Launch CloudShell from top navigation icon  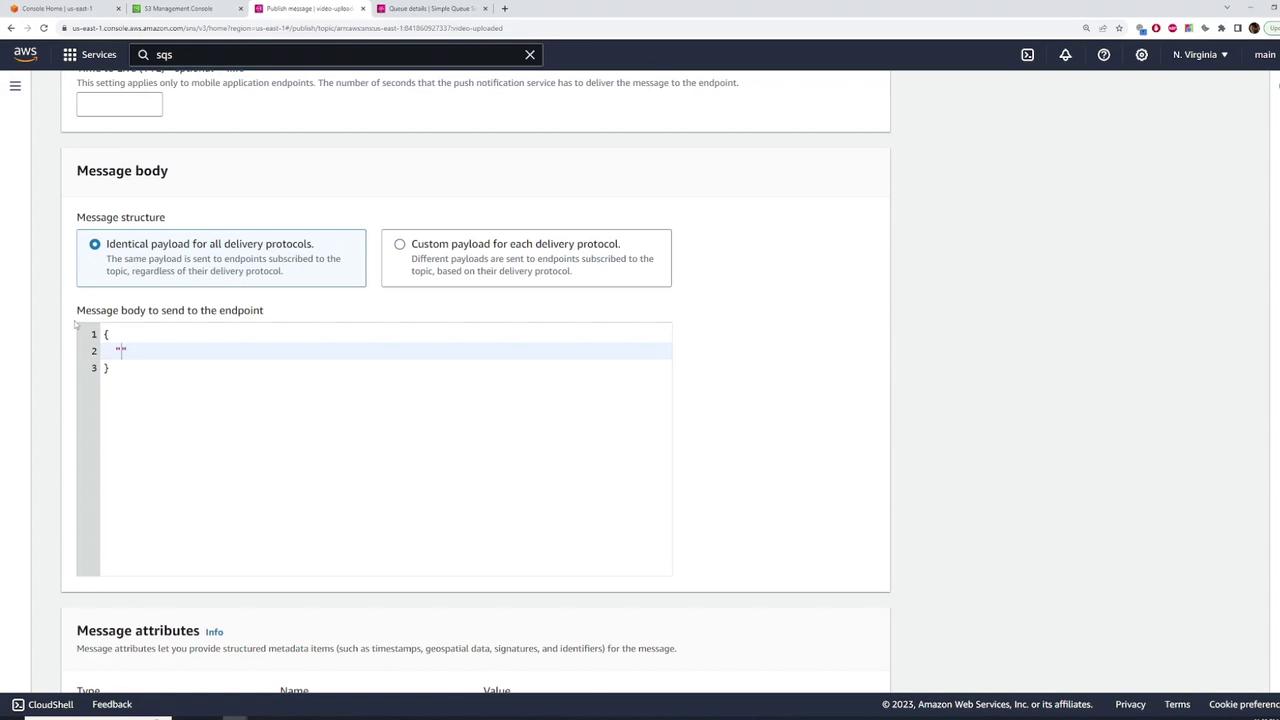1027,55
